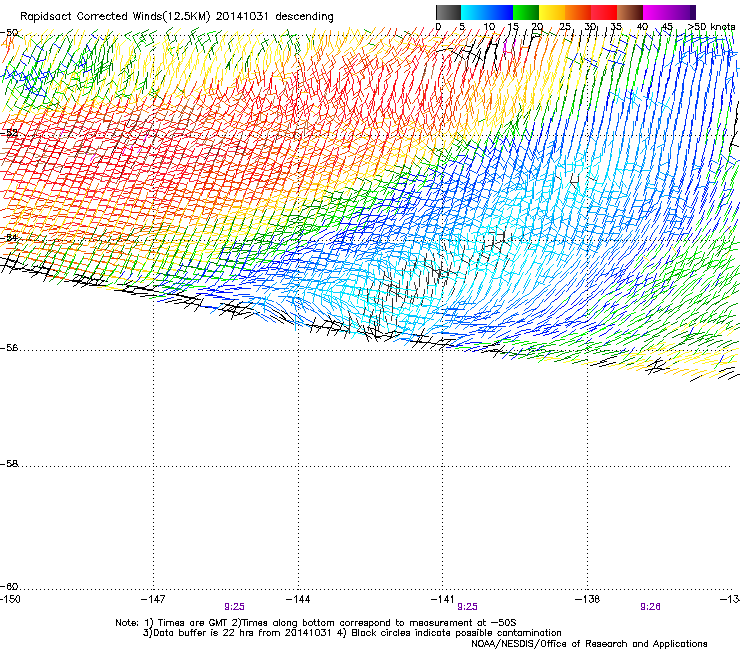Click the NOAA/NESDIS Office of Research credit
This screenshot has width=740, height=650.
click(x=589, y=644)
